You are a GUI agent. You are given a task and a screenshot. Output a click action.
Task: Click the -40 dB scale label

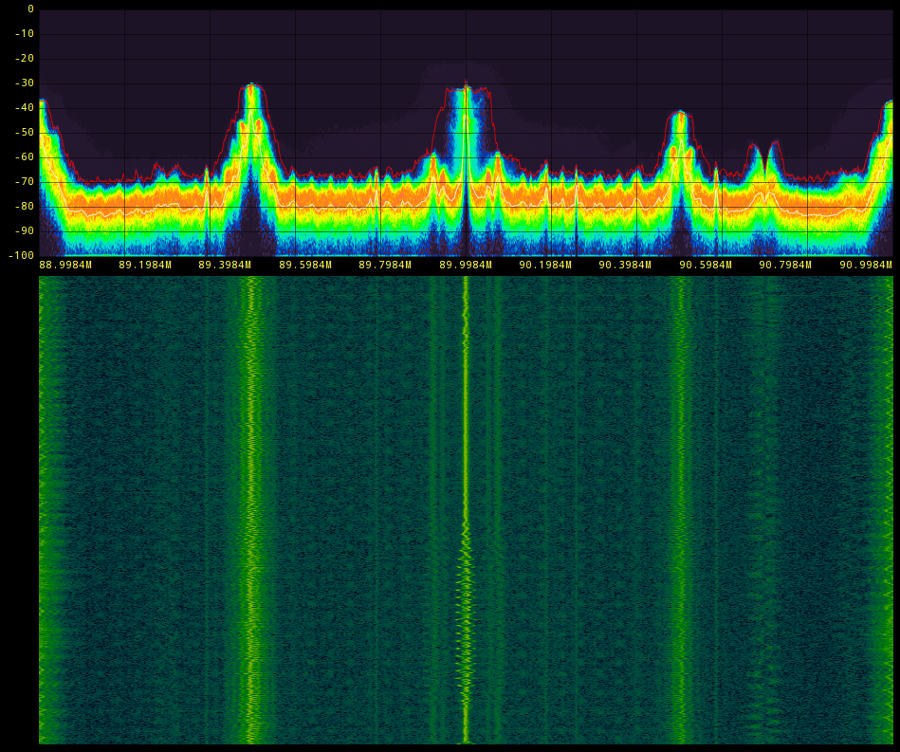(x=24, y=107)
